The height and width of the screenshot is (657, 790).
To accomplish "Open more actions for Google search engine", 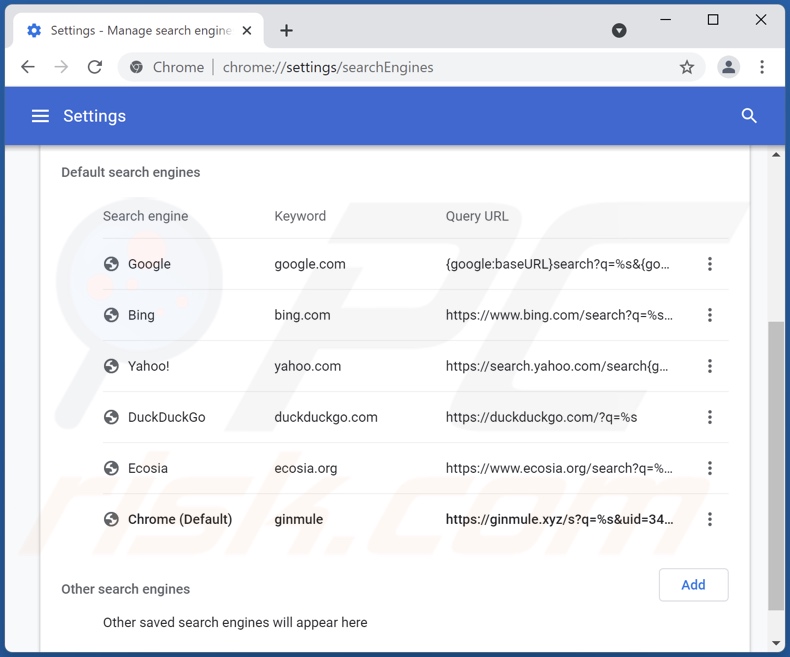I will (x=710, y=264).
